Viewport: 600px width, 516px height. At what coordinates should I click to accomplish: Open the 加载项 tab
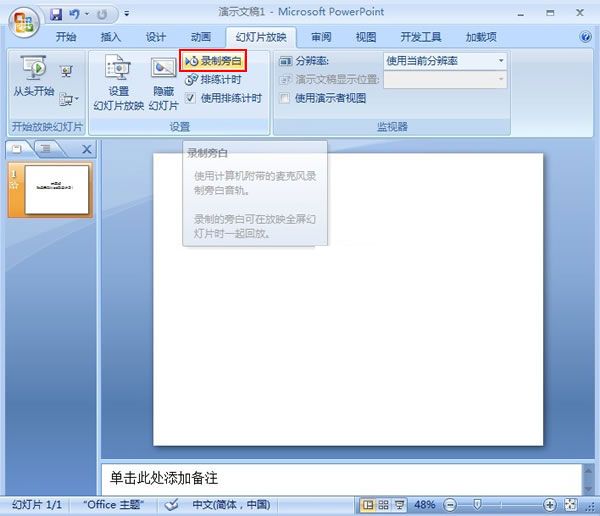click(x=481, y=37)
